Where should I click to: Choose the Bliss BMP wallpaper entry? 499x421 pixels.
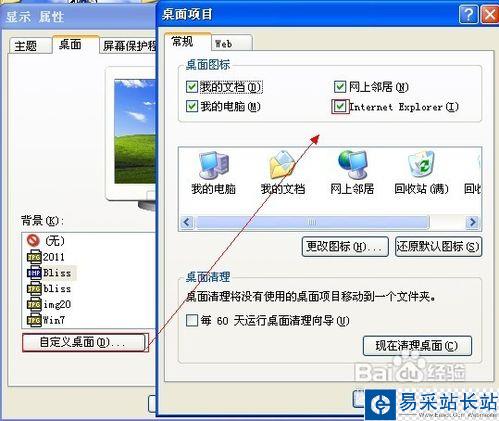[x=49, y=273]
